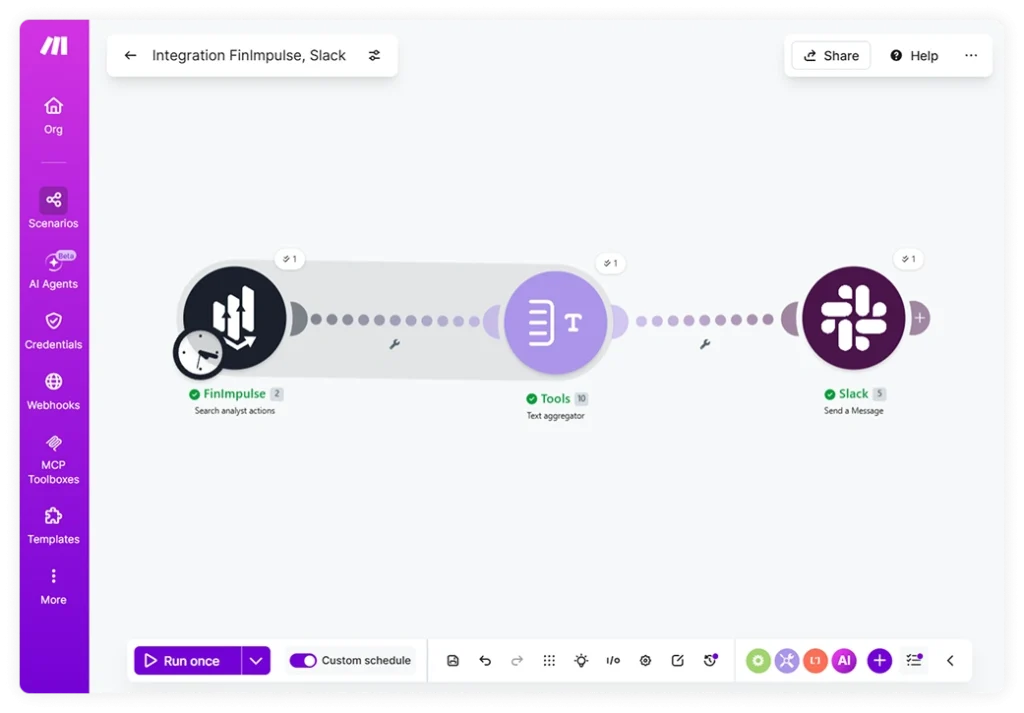Open the Templates section
Screen dimensions: 1024x713
pos(54,526)
